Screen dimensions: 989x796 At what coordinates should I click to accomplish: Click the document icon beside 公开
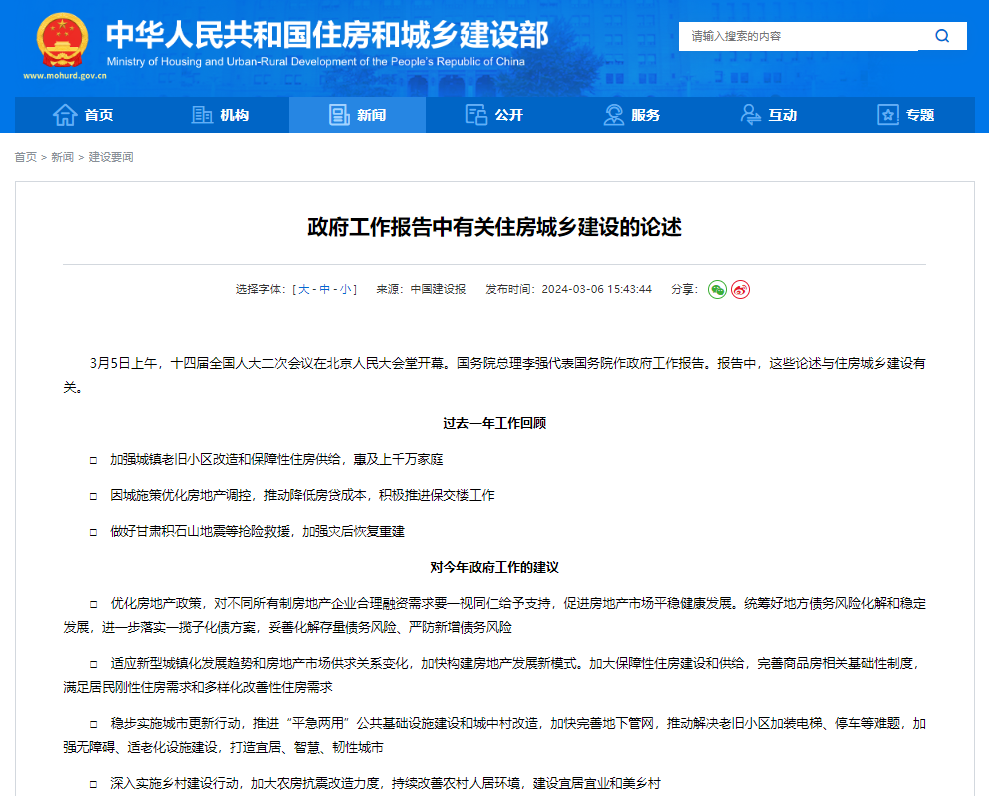point(477,114)
